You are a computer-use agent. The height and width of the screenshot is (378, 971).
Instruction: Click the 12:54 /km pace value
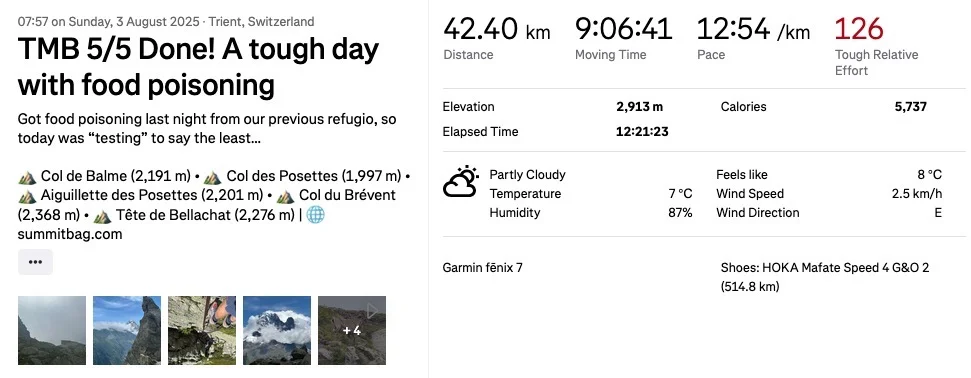click(x=753, y=29)
